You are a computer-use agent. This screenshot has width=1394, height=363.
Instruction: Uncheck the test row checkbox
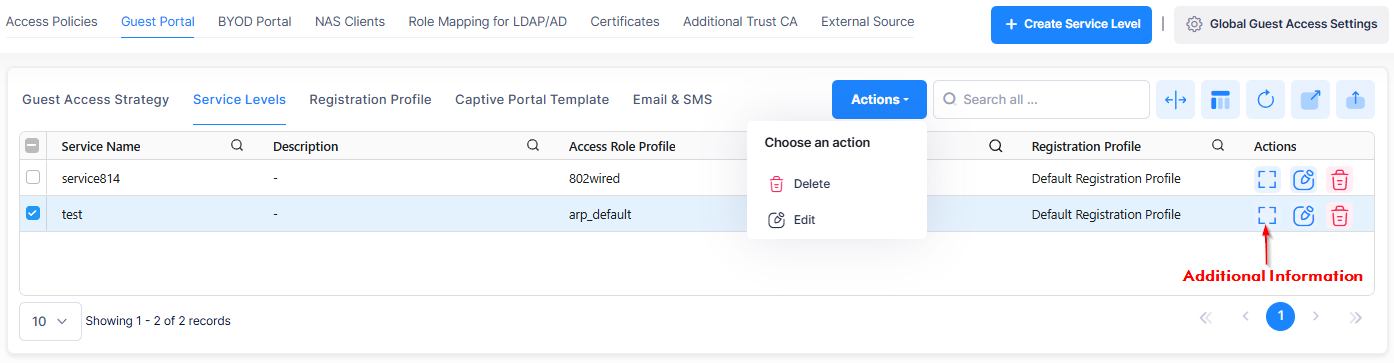pos(33,214)
